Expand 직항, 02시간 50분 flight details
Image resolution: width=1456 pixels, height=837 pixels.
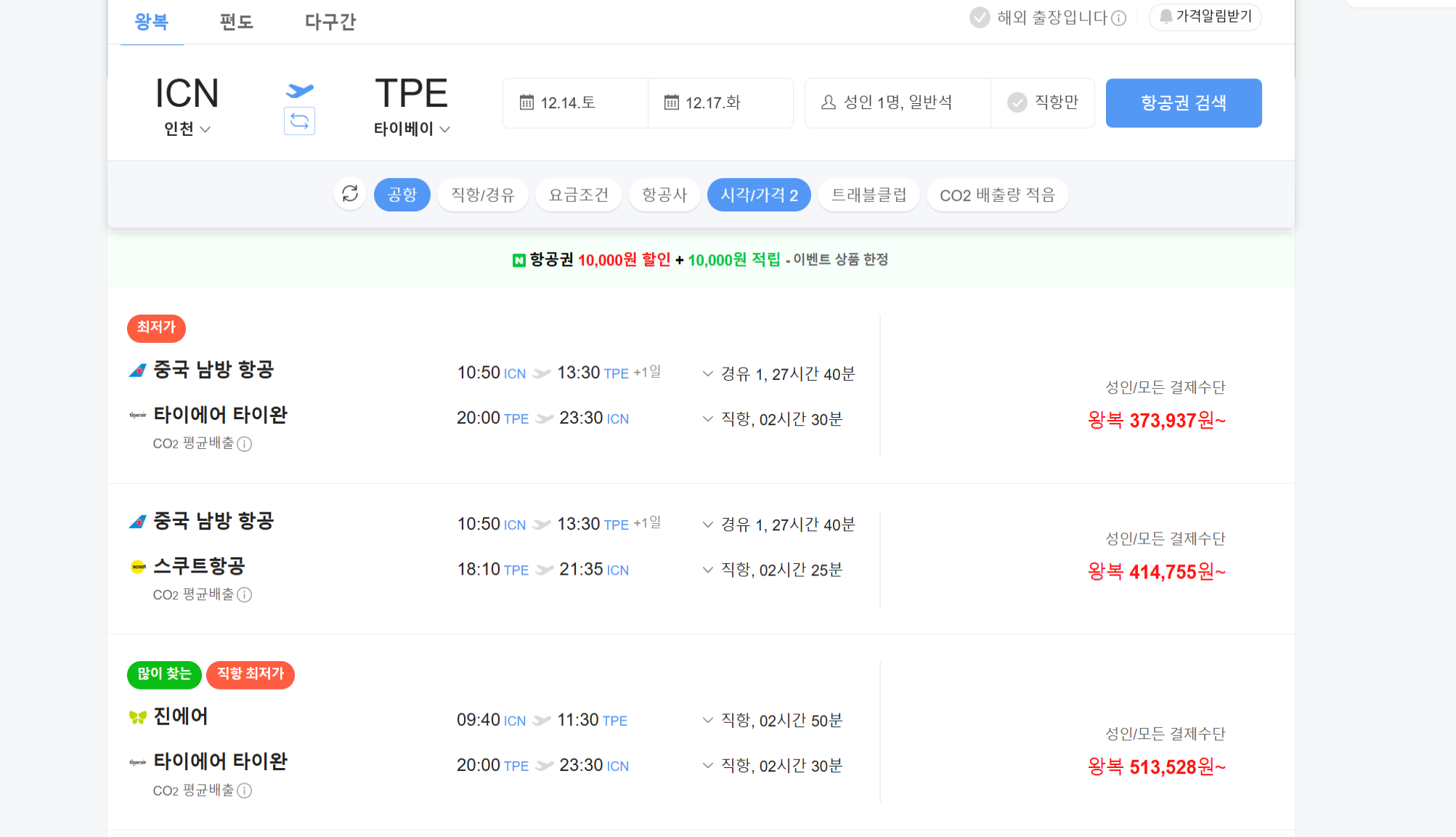[x=772, y=721]
